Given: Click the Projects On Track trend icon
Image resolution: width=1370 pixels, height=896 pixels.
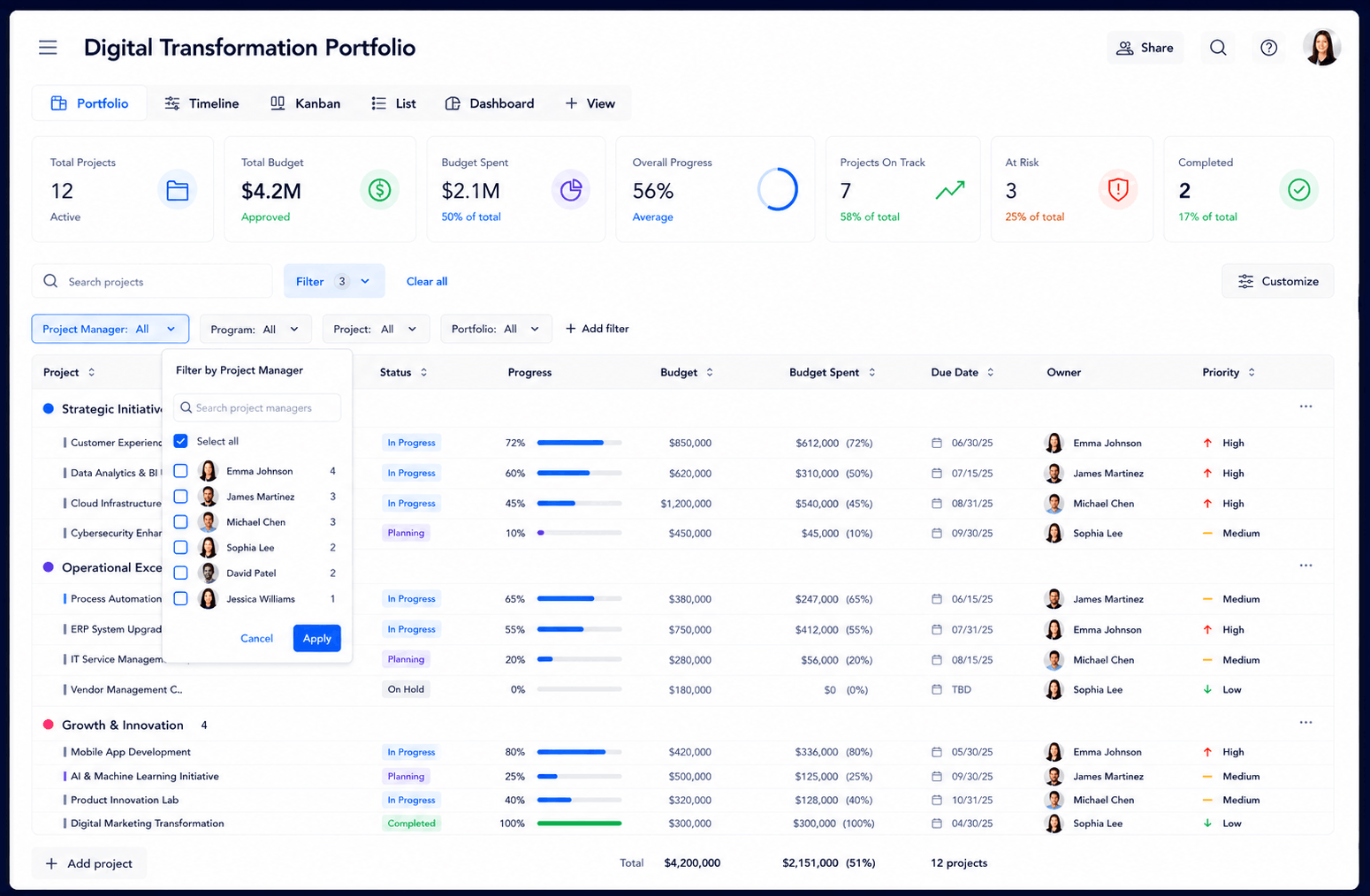Looking at the screenshot, I should pos(950,190).
